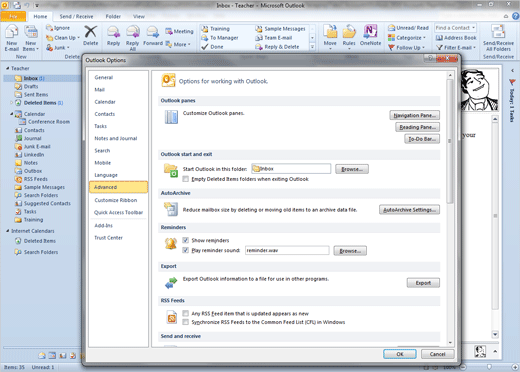The width and height of the screenshot is (520, 372).
Task: Browse for the Outlook startup folder
Action: click(x=352, y=169)
